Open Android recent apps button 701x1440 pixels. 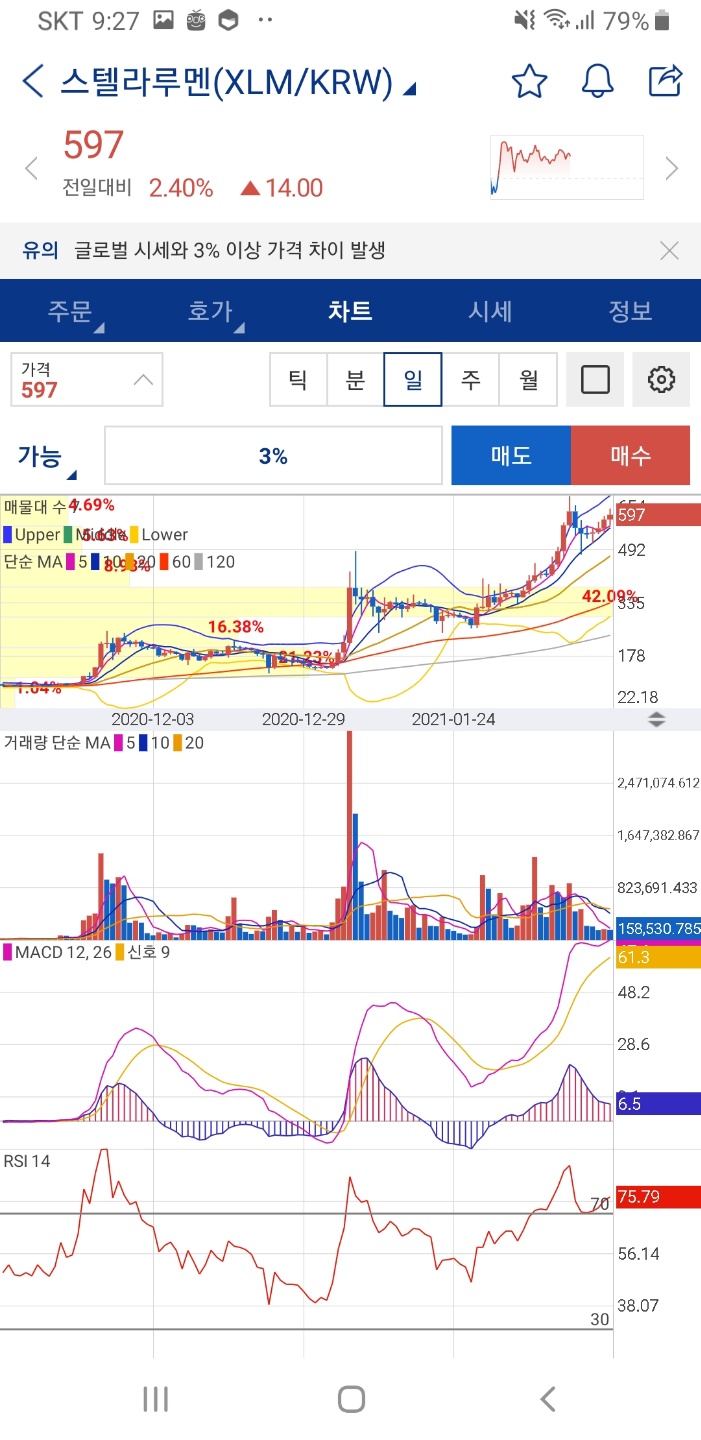[155, 1399]
